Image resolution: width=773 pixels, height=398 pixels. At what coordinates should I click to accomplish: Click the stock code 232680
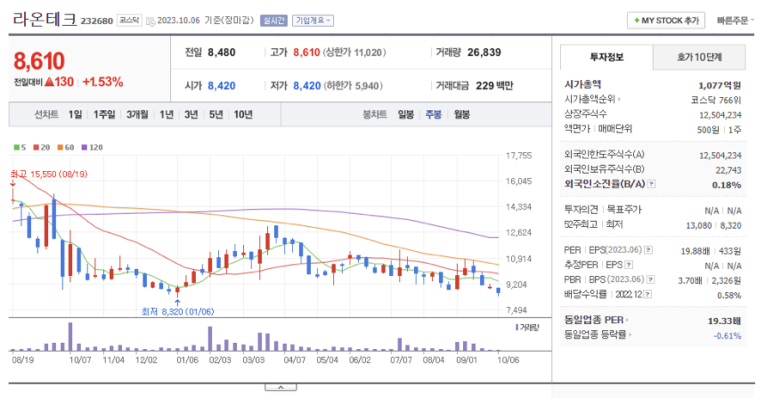click(x=97, y=21)
